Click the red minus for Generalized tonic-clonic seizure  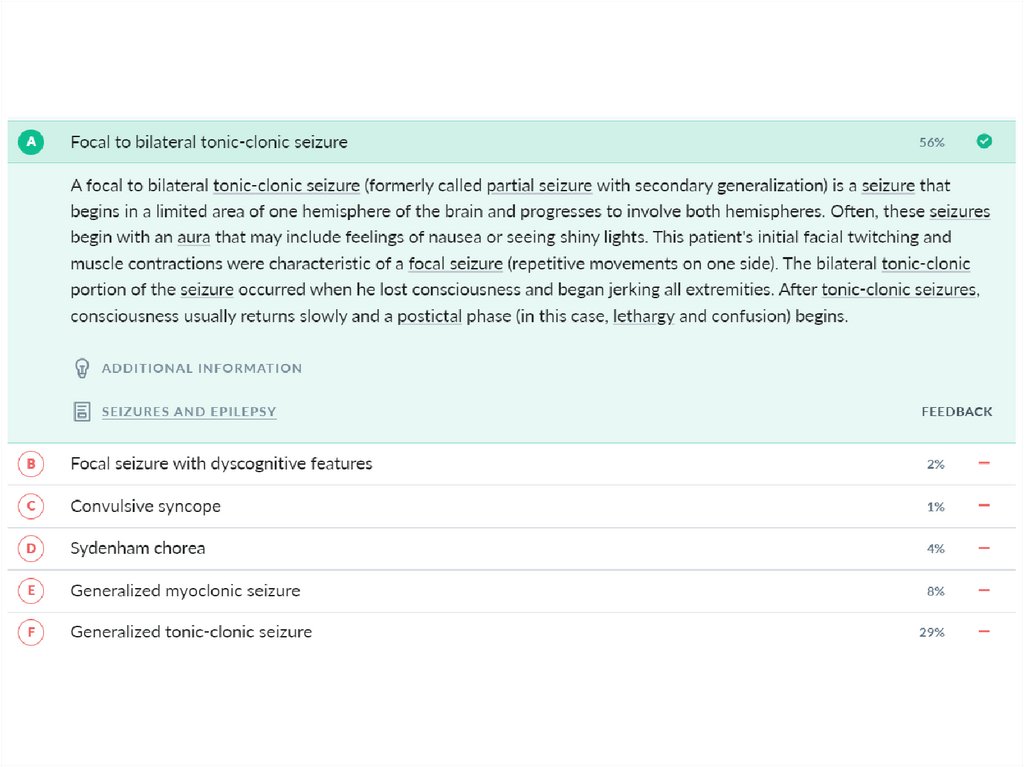point(984,632)
